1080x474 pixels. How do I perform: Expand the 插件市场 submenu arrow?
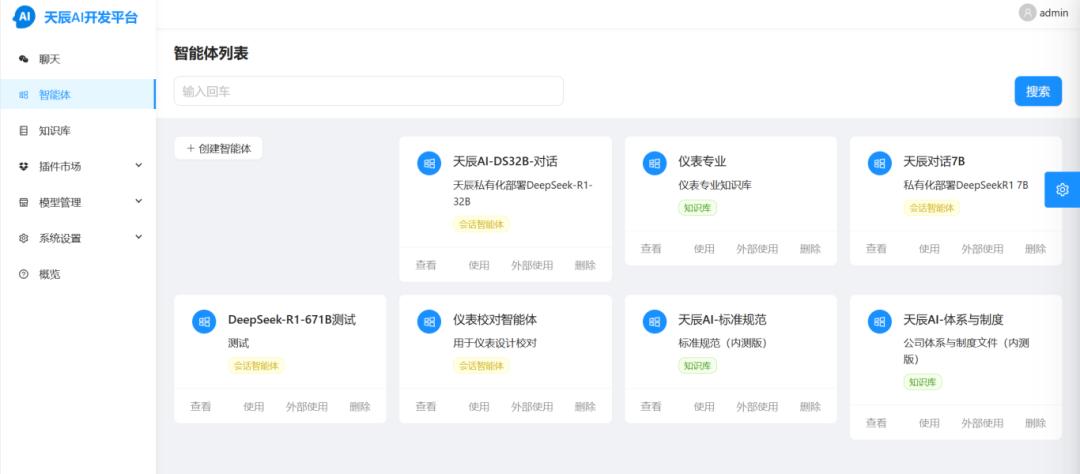[138, 165]
